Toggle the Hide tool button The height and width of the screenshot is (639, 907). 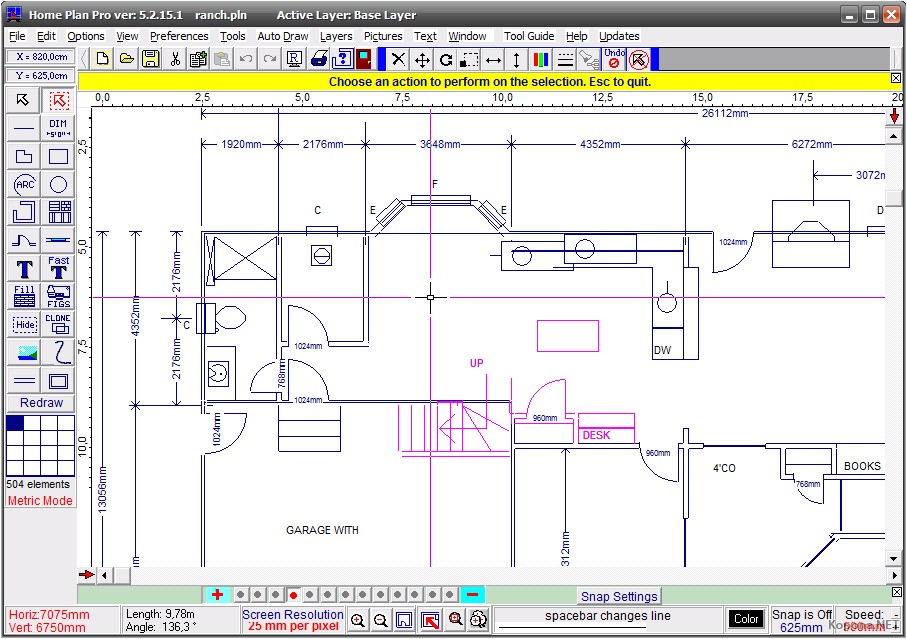[x=25, y=324]
